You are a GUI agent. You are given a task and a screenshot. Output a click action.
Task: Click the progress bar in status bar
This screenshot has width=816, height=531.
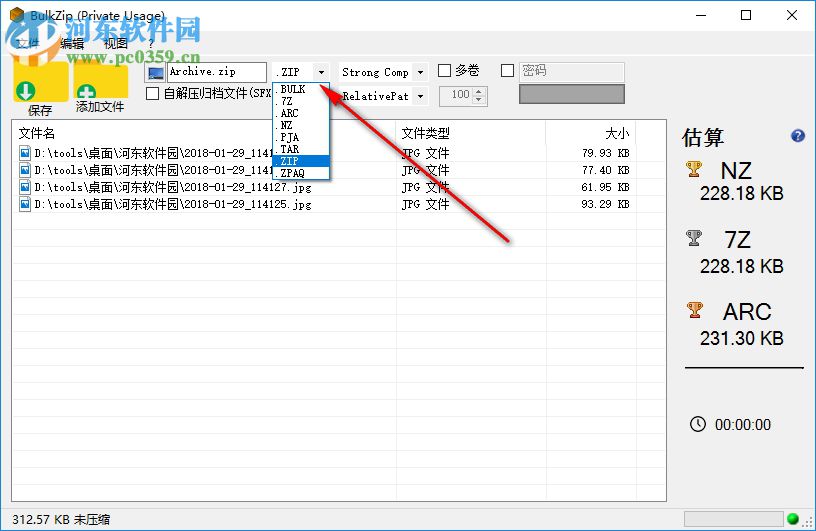click(733, 519)
